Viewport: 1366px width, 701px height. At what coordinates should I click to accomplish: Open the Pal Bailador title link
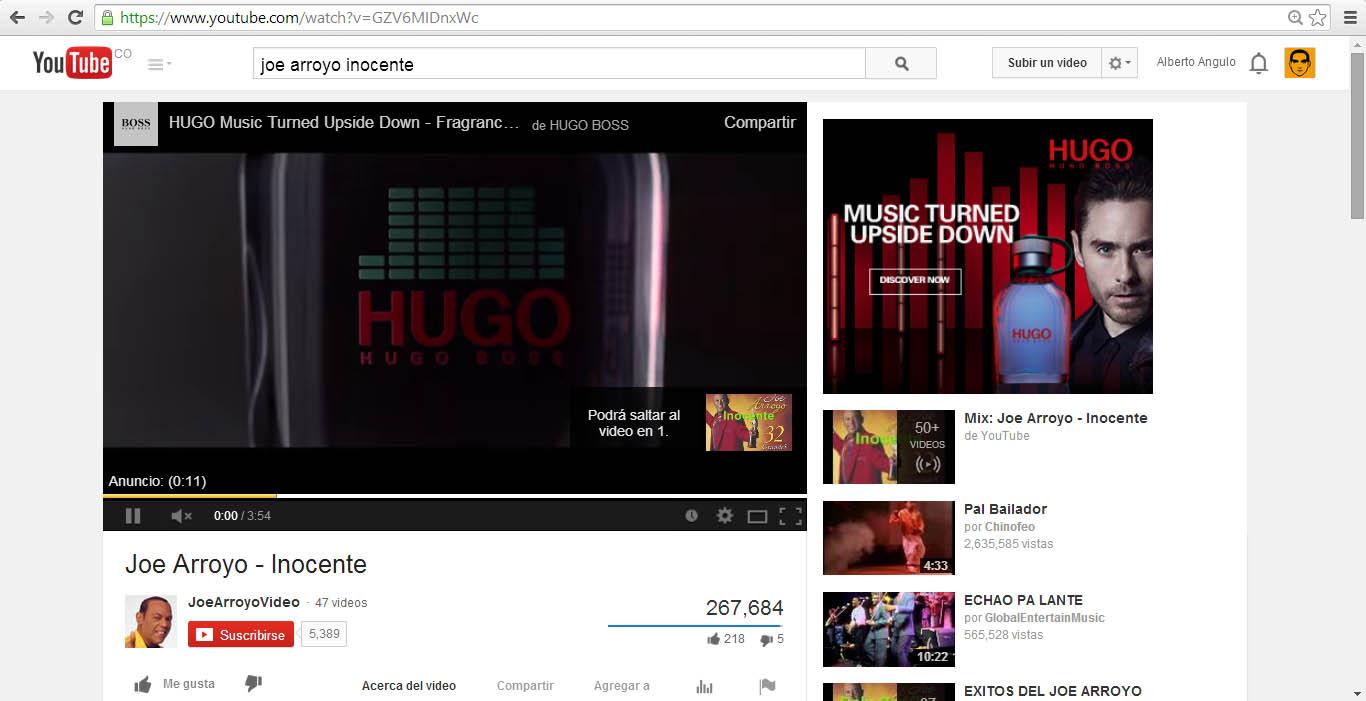pos(1005,509)
